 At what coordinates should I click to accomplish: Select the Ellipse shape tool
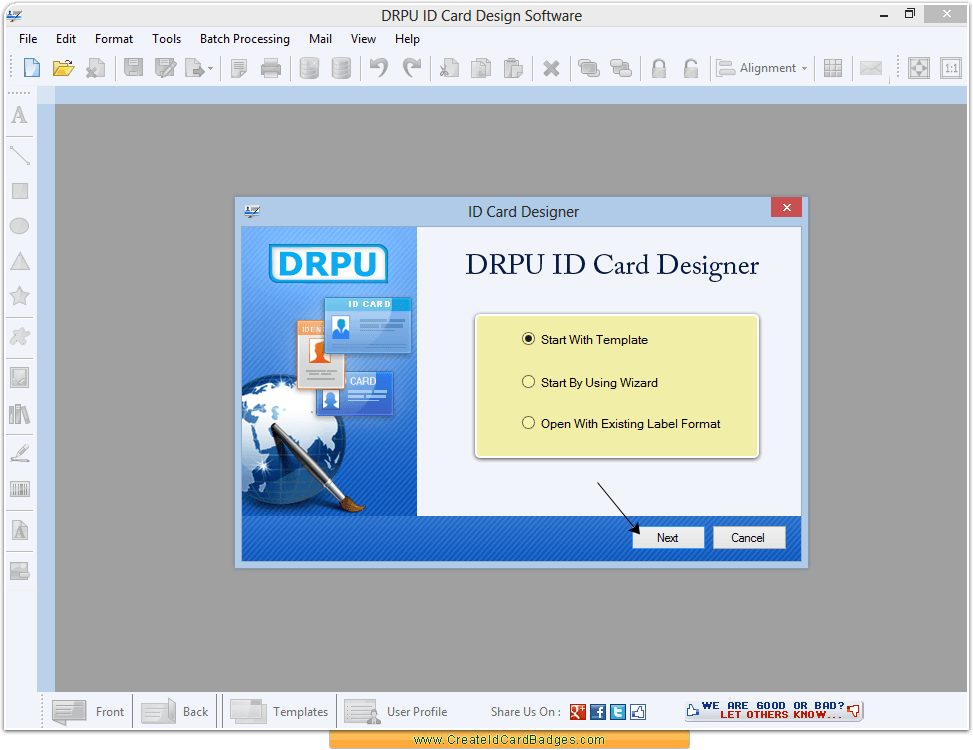[x=20, y=226]
